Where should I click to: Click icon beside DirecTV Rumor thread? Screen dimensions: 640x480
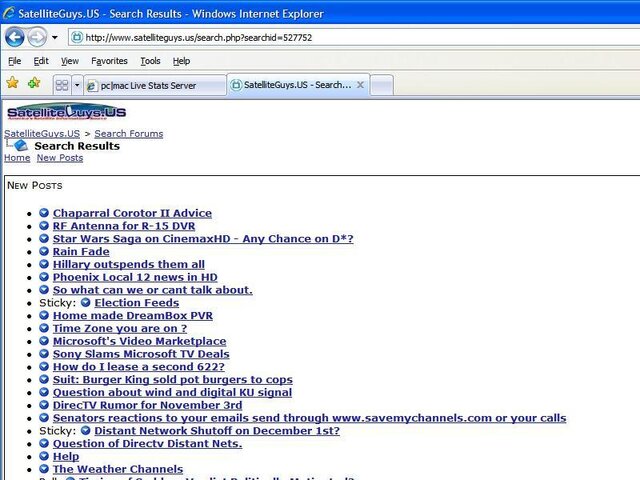pyautogui.click(x=44, y=405)
